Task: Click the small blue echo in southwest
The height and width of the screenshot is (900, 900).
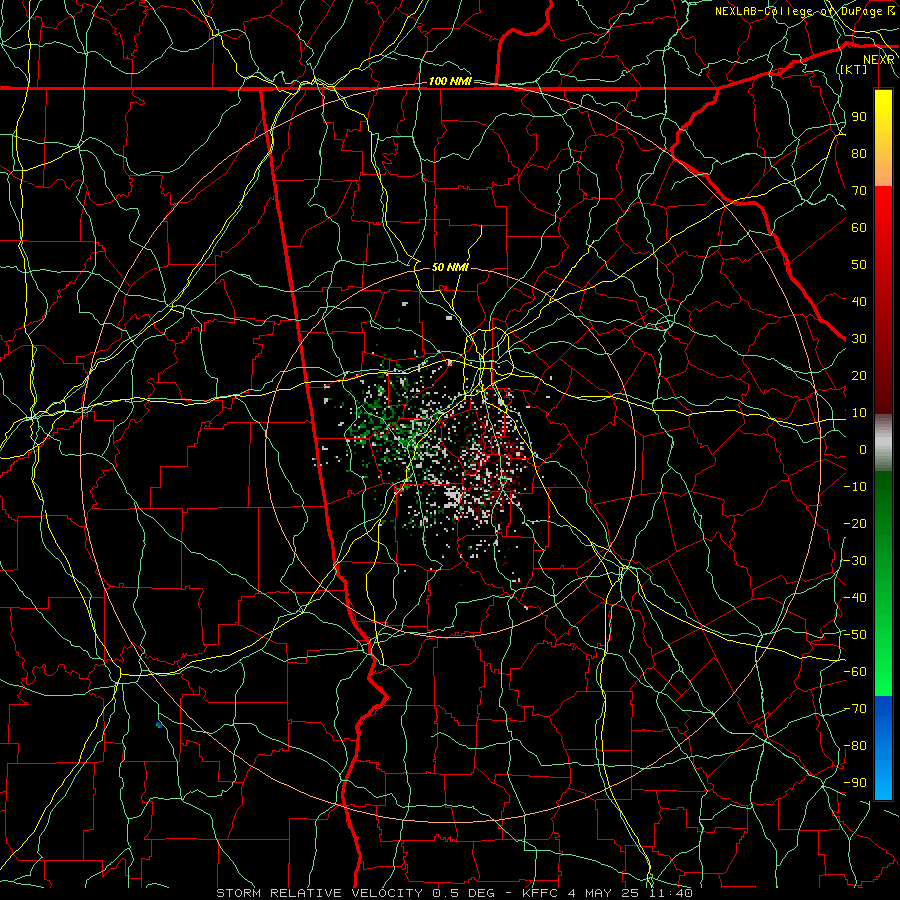Action: (159, 725)
